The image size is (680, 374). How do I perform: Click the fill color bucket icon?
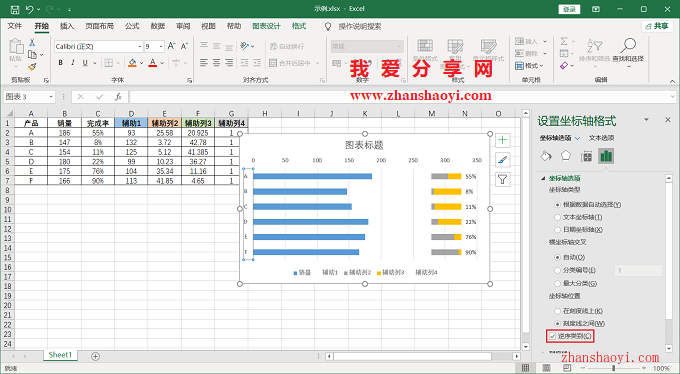point(132,63)
